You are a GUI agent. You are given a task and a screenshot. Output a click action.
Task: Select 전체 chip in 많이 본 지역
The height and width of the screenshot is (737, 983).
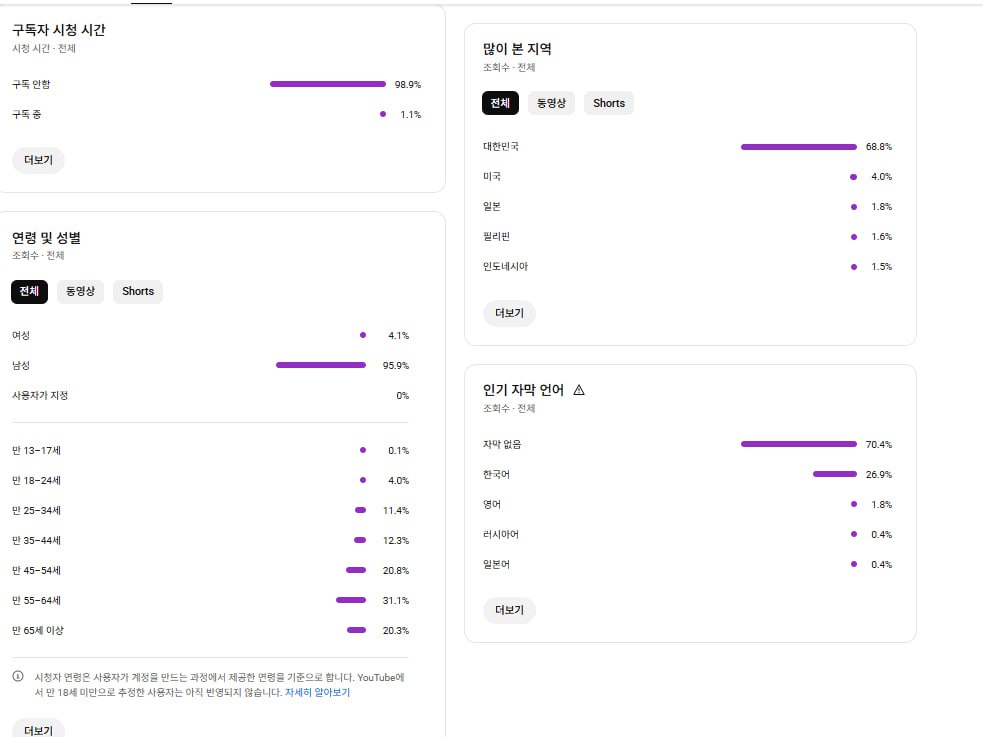coord(500,103)
